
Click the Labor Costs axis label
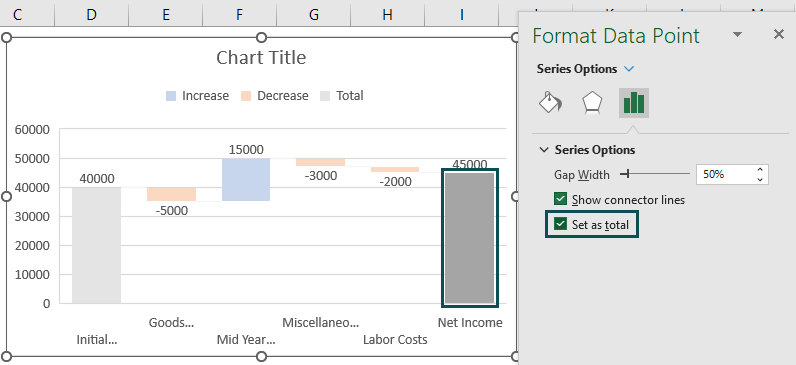click(395, 340)
